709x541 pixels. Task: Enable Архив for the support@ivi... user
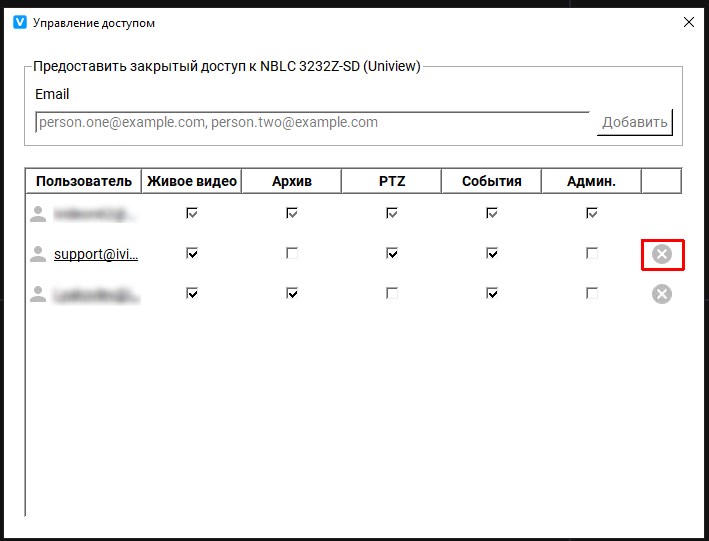click(x=292, y=254)
